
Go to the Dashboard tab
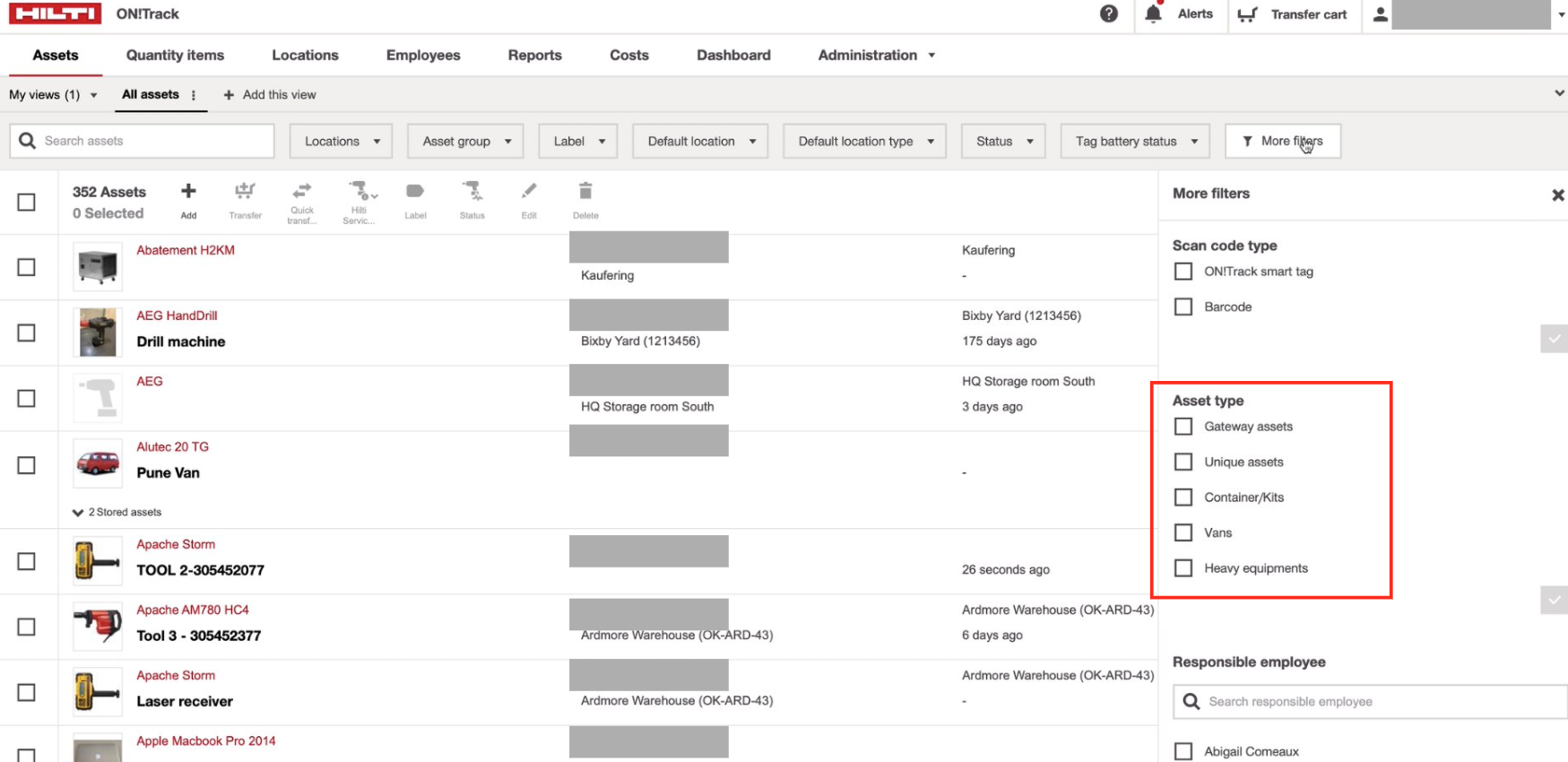point(733,55)
